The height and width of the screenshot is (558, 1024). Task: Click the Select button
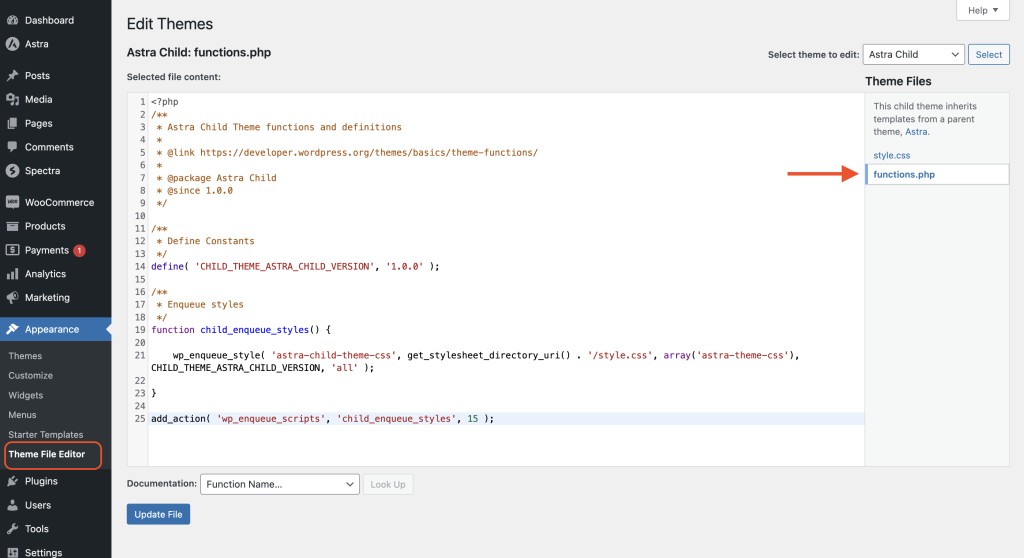(x=989, y=54)
